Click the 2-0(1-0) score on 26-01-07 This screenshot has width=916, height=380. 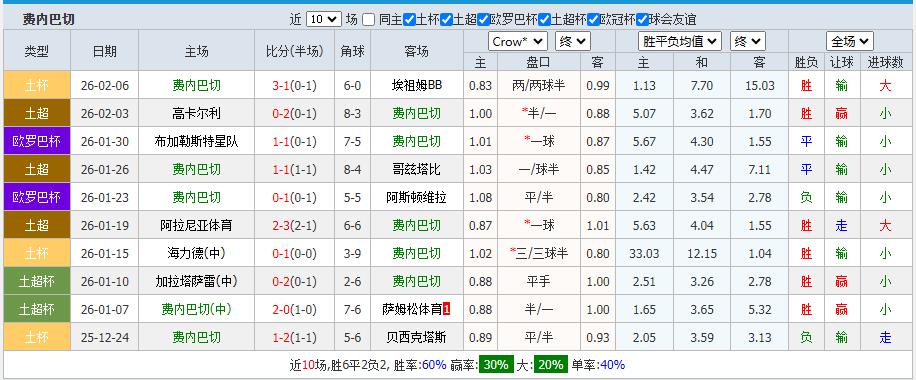294,310
